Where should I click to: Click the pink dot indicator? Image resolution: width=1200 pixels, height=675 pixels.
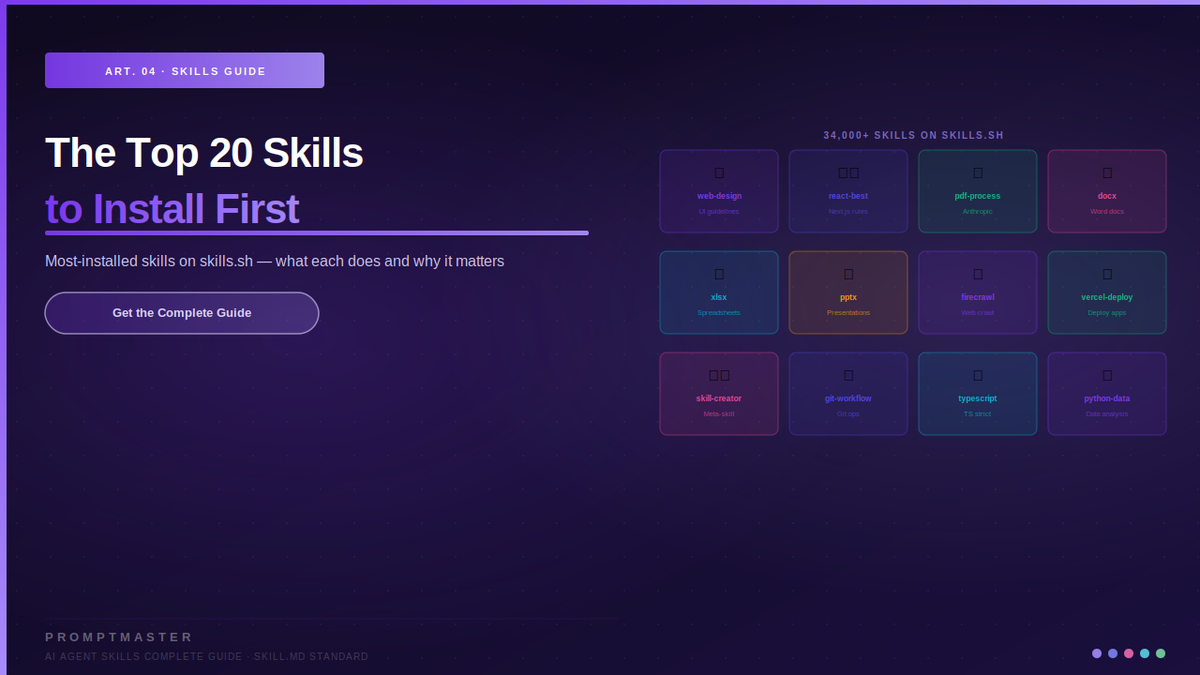coord(1129,653)
